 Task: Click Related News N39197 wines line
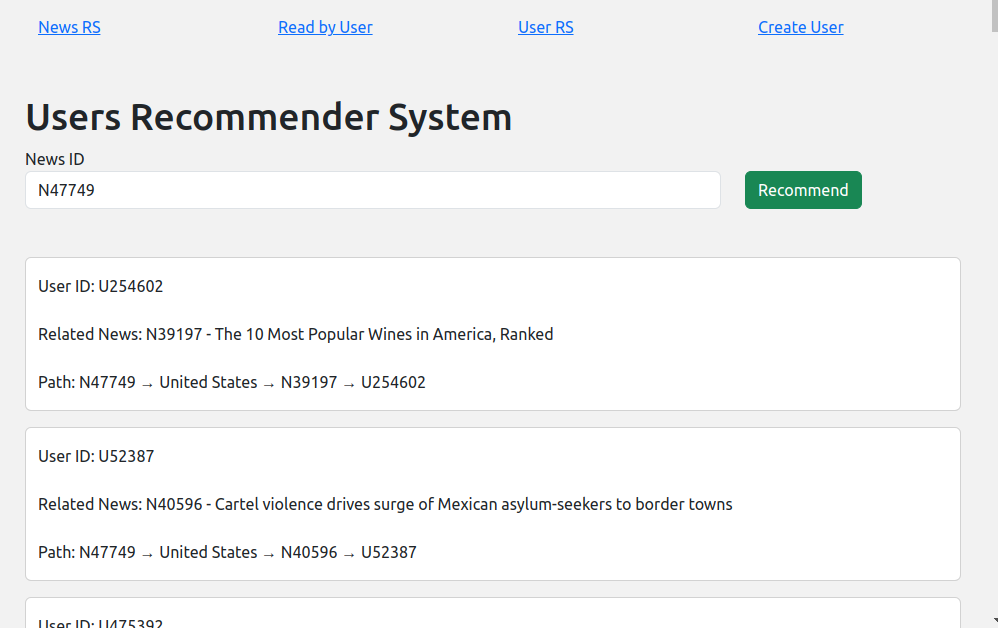(x=295, y=334)
